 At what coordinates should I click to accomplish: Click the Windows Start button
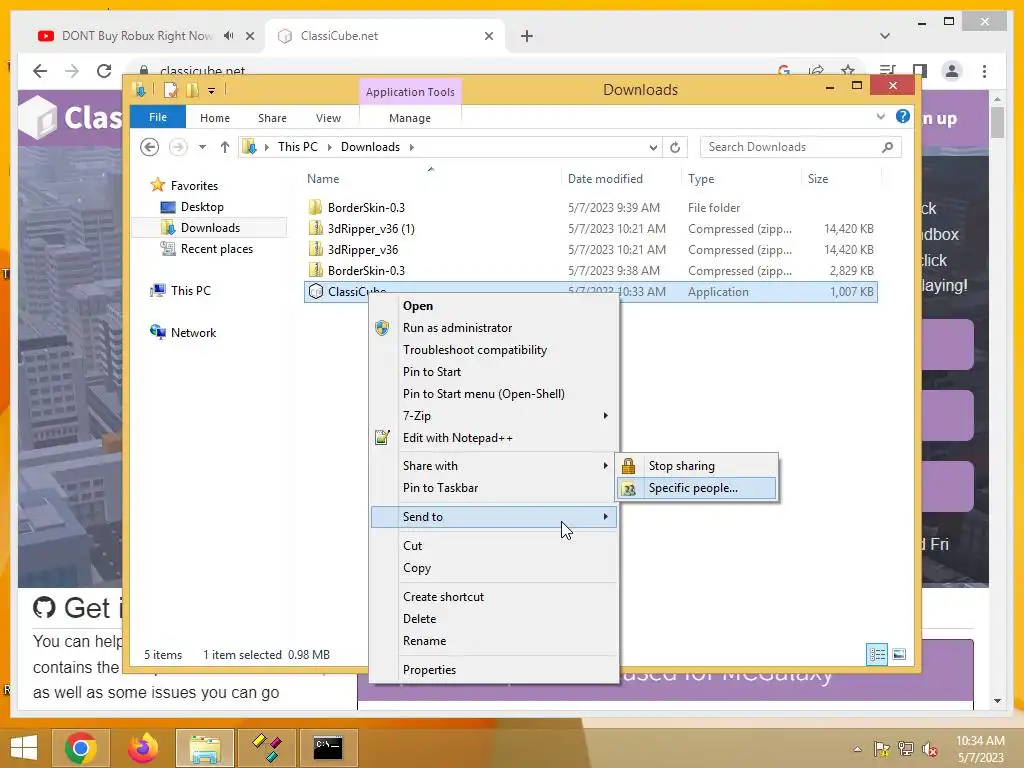[24, 748]
